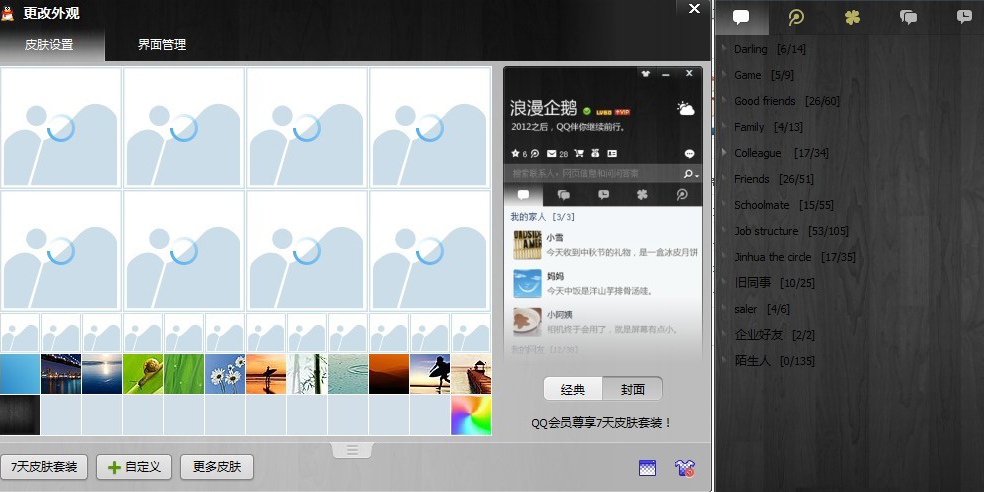Viewport: 984px width, 492px height.
Task: Pick the solid blue skin swatch
Action: pyautogui.click(x=19, y=374)
